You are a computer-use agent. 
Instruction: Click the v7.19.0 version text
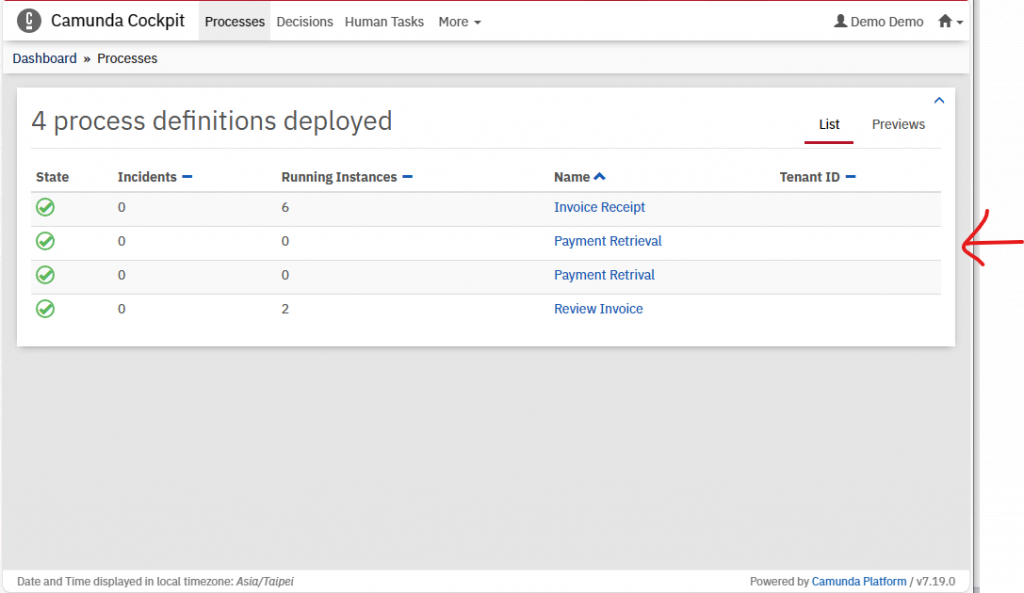(x=935, y=581)
